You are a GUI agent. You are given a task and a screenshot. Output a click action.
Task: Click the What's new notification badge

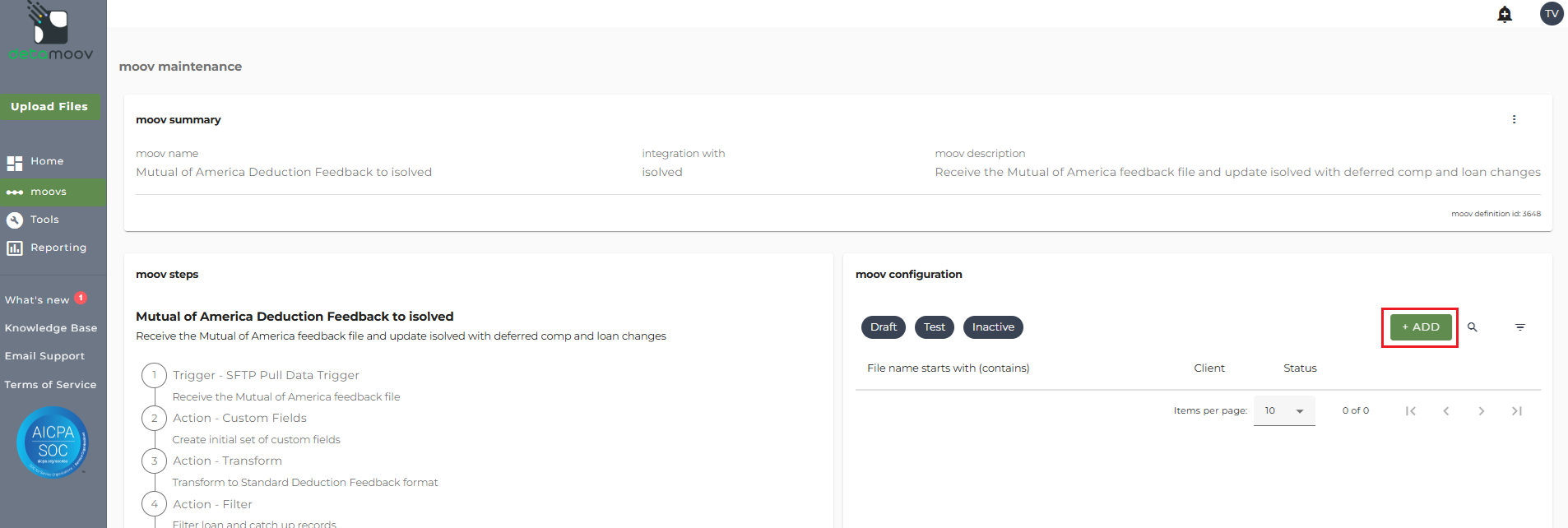pos(81,298)
